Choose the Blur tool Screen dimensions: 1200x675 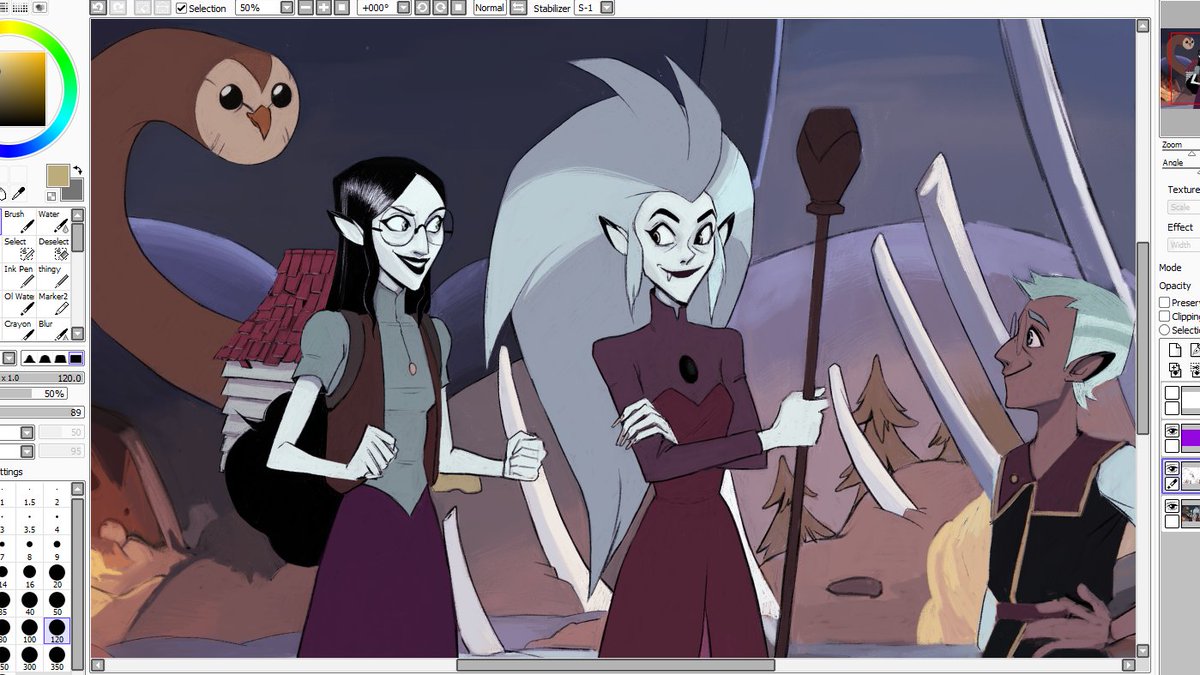(53, 329)
